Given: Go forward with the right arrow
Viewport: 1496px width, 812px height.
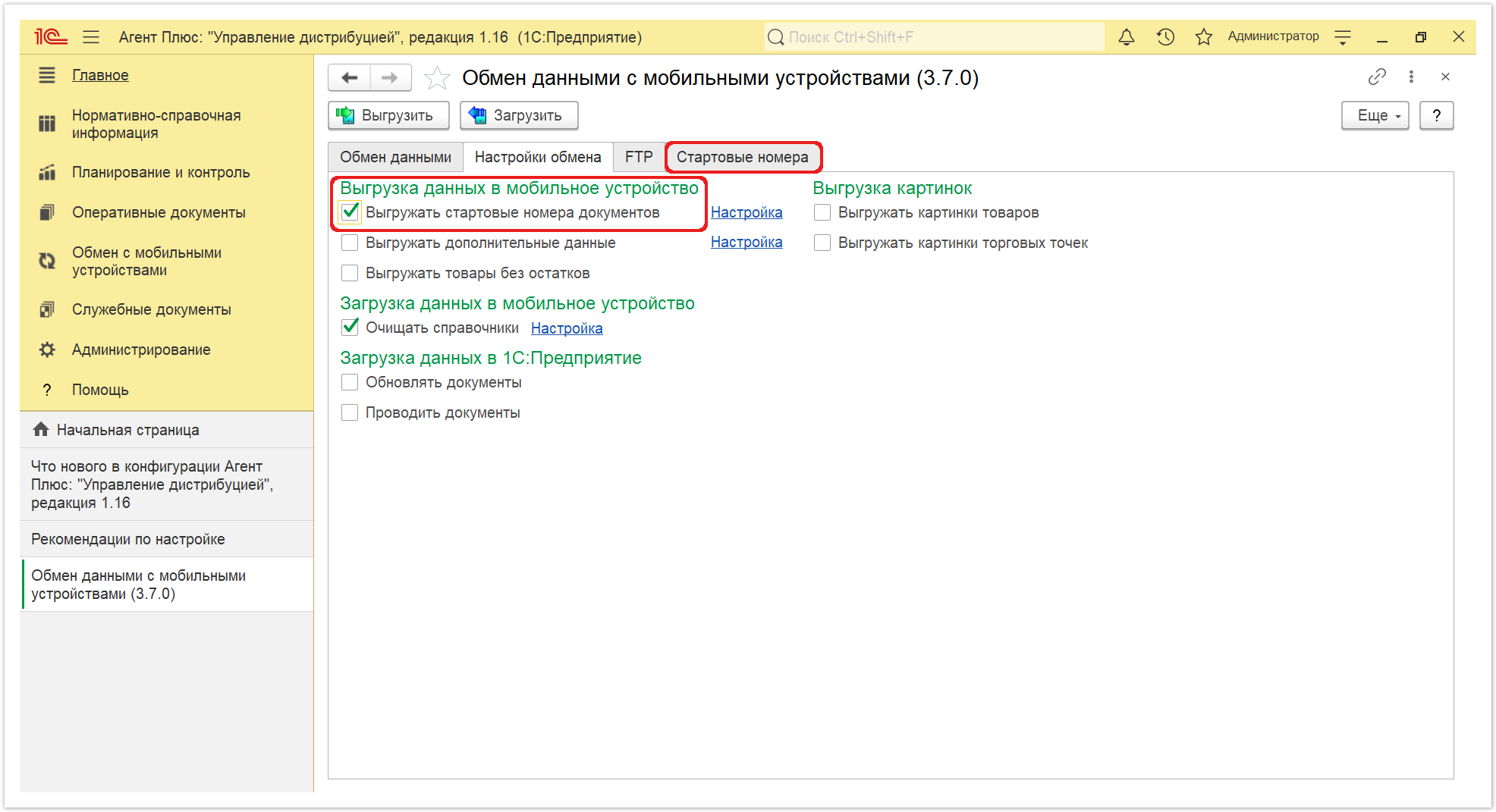Looking at the screenshot, I should click(390, 77).
